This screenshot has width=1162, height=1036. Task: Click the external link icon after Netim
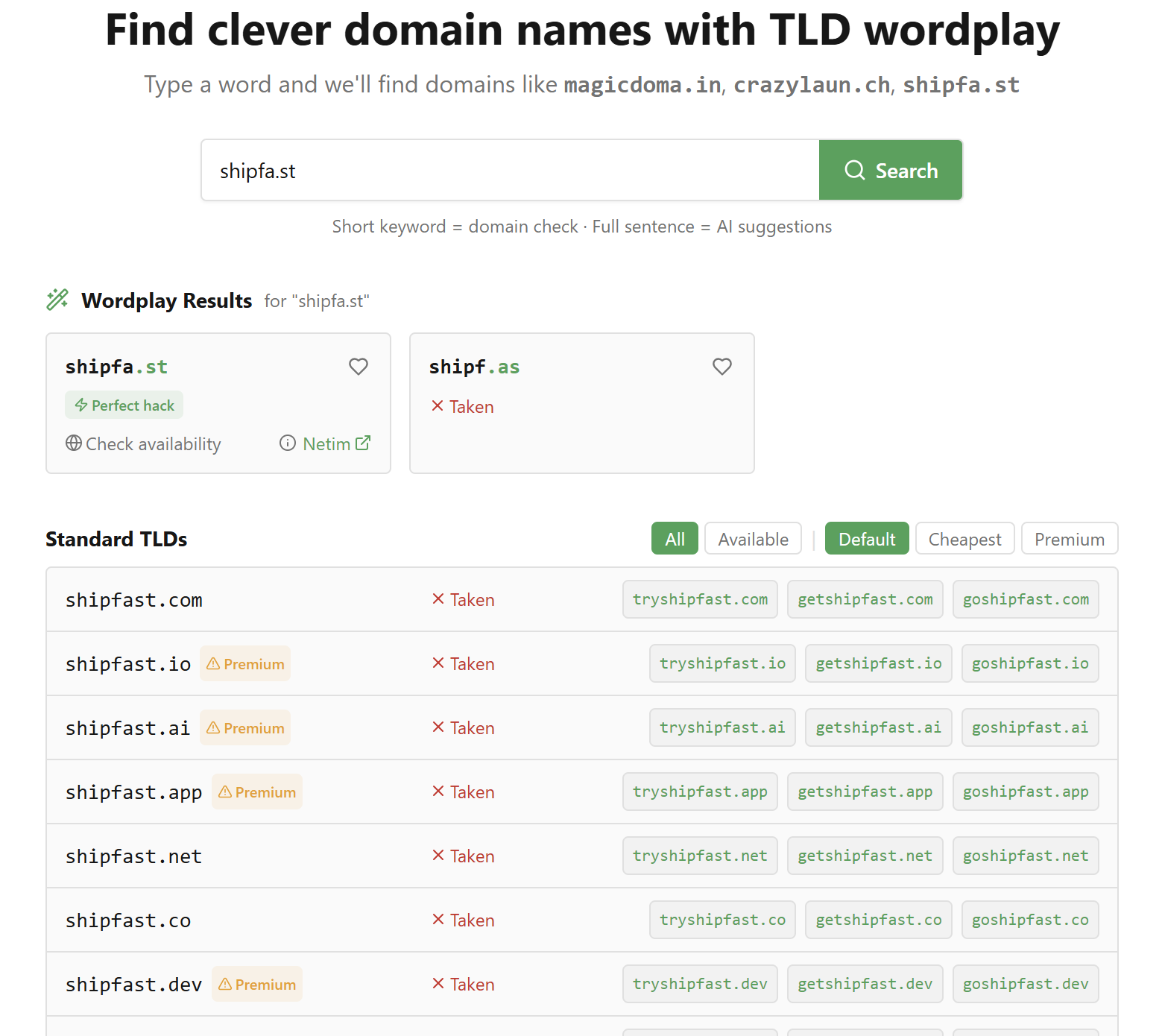pyautogui.click(x=363, y=443)
